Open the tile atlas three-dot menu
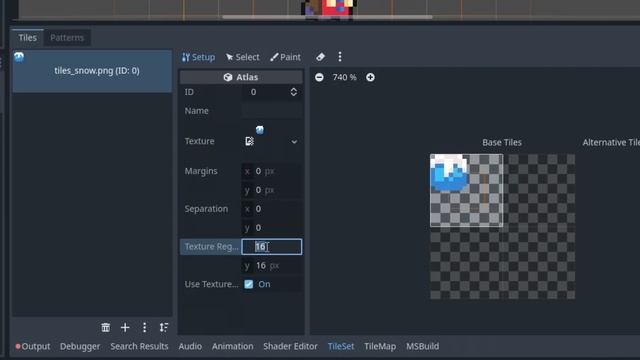This screenshot has width=640, height=360. 340,57
